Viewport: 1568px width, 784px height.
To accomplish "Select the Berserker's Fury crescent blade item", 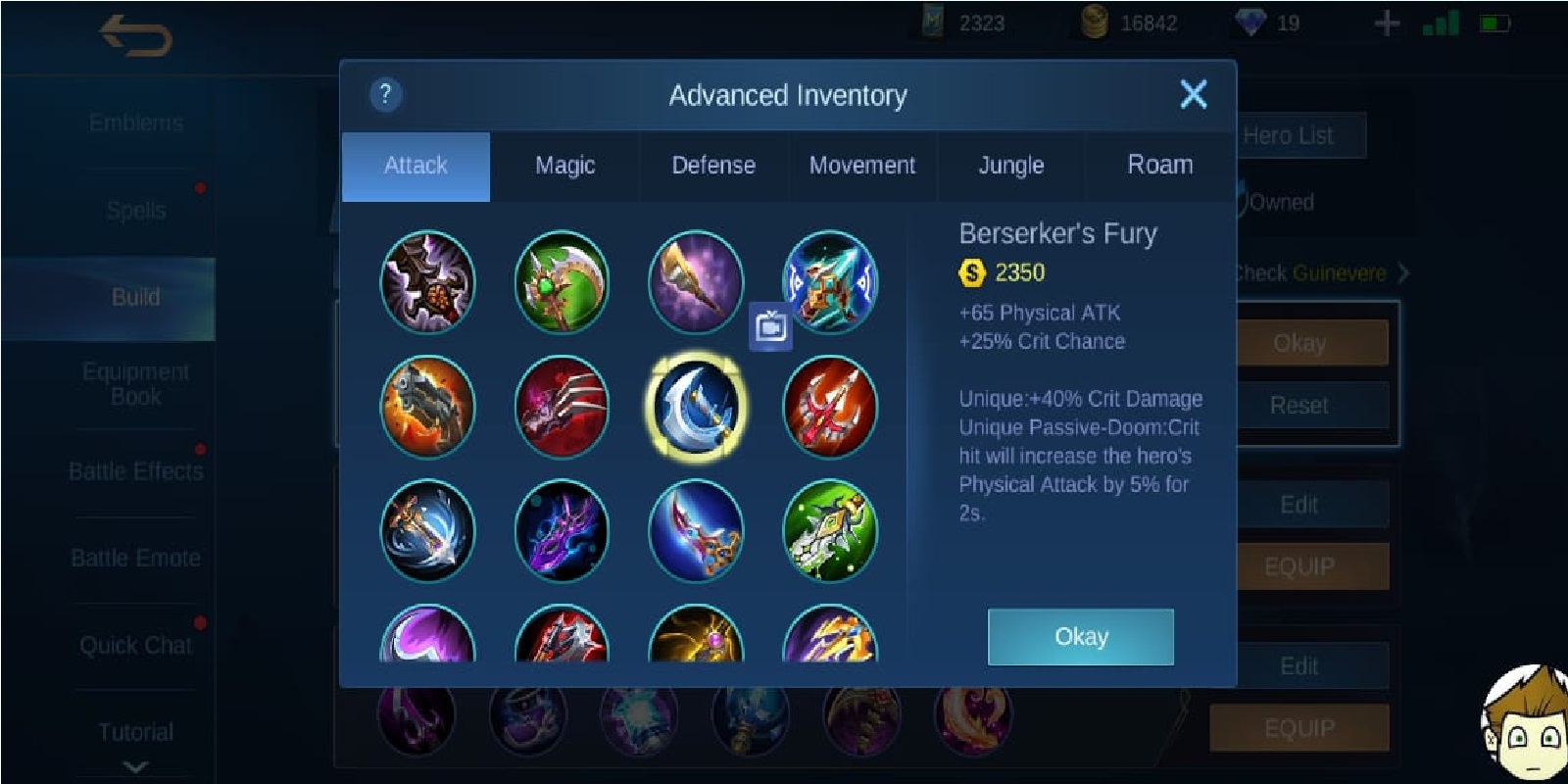I will (696, 406).
